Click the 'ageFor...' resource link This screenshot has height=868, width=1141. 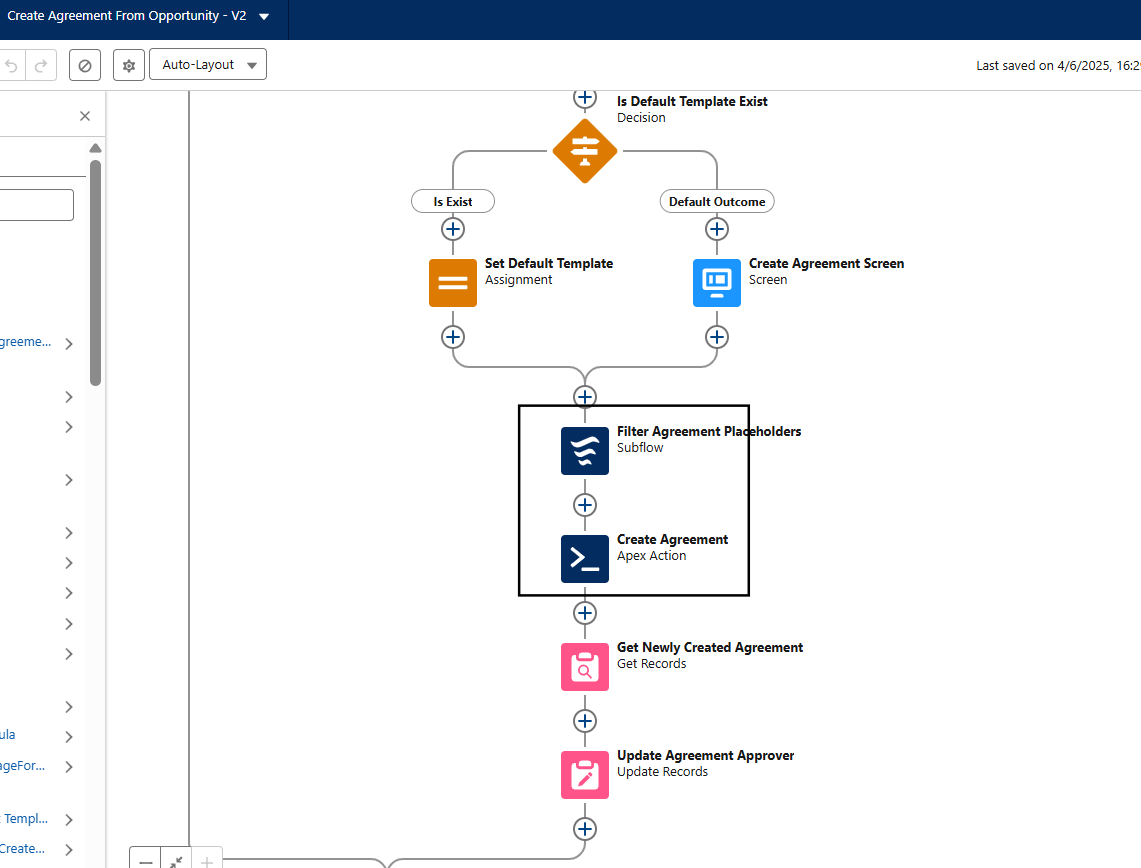[x=23, y=765]
